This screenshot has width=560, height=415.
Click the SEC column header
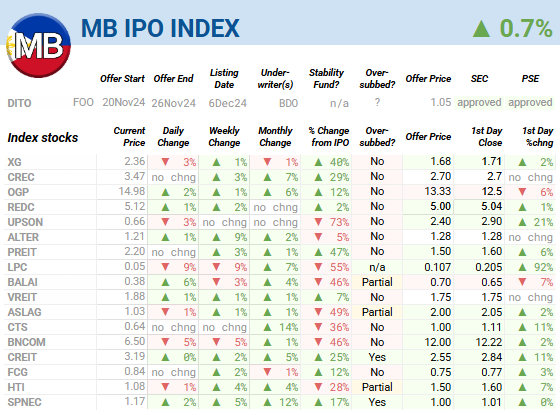479,79
